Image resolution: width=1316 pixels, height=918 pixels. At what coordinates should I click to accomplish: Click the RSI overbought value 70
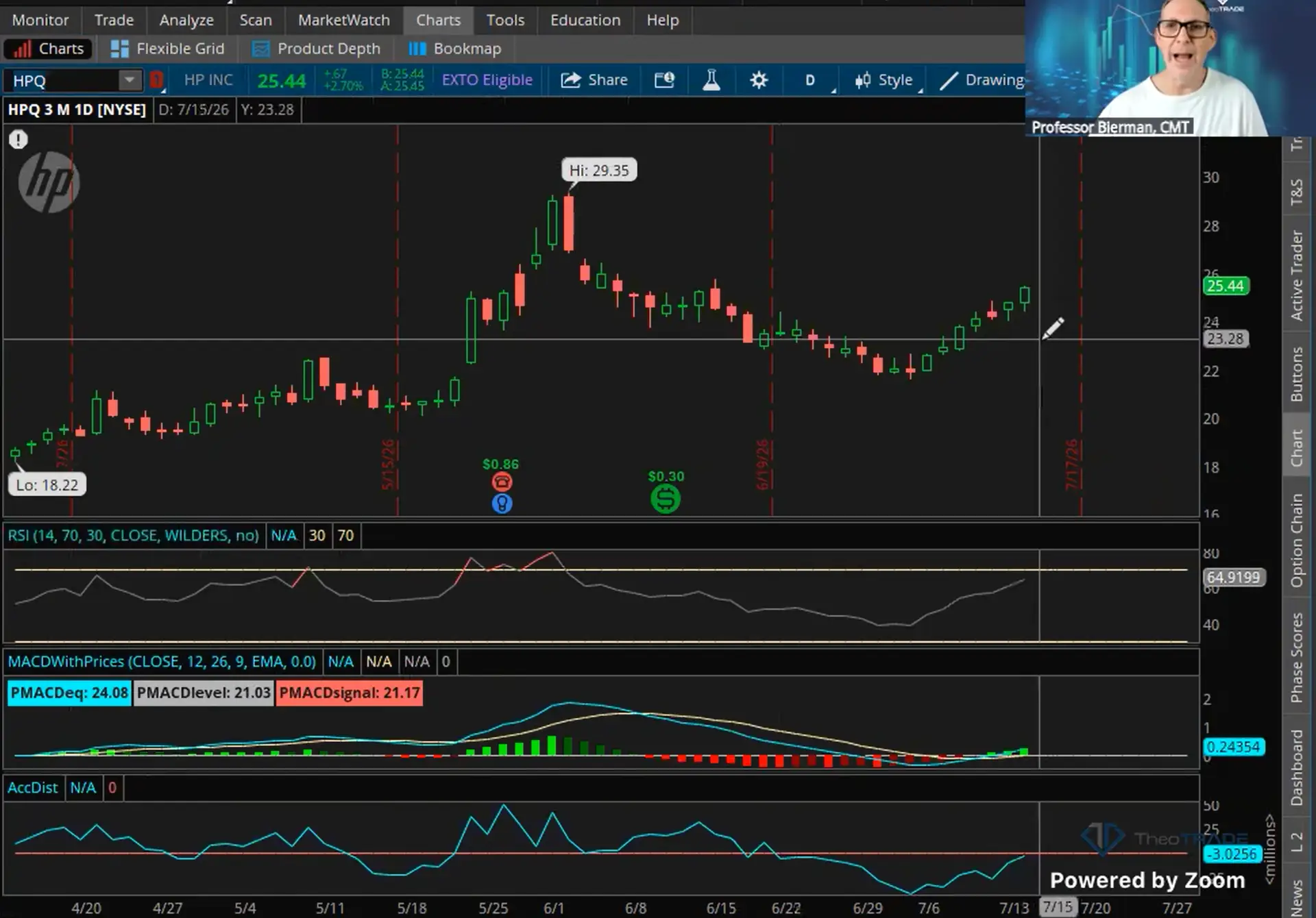345,535
